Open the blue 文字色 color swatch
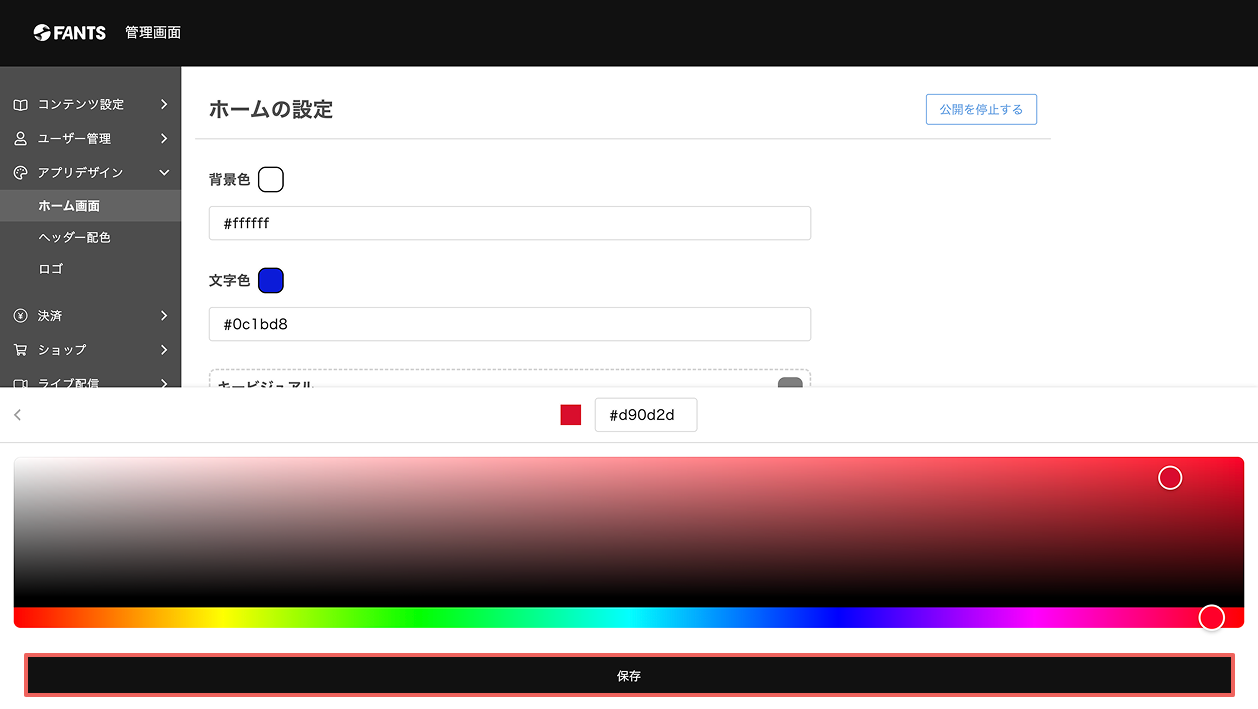 (271, 281)
